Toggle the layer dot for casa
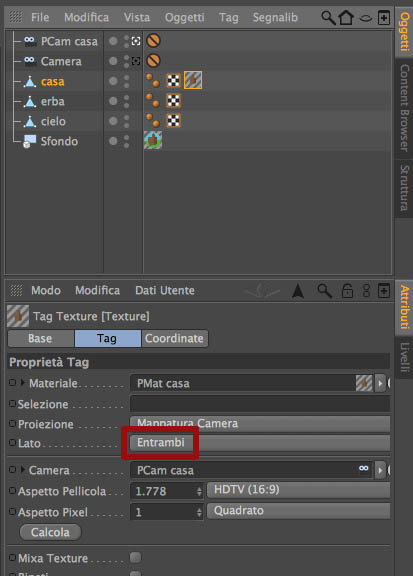This screenshot has width=413, height=576. 113,81
